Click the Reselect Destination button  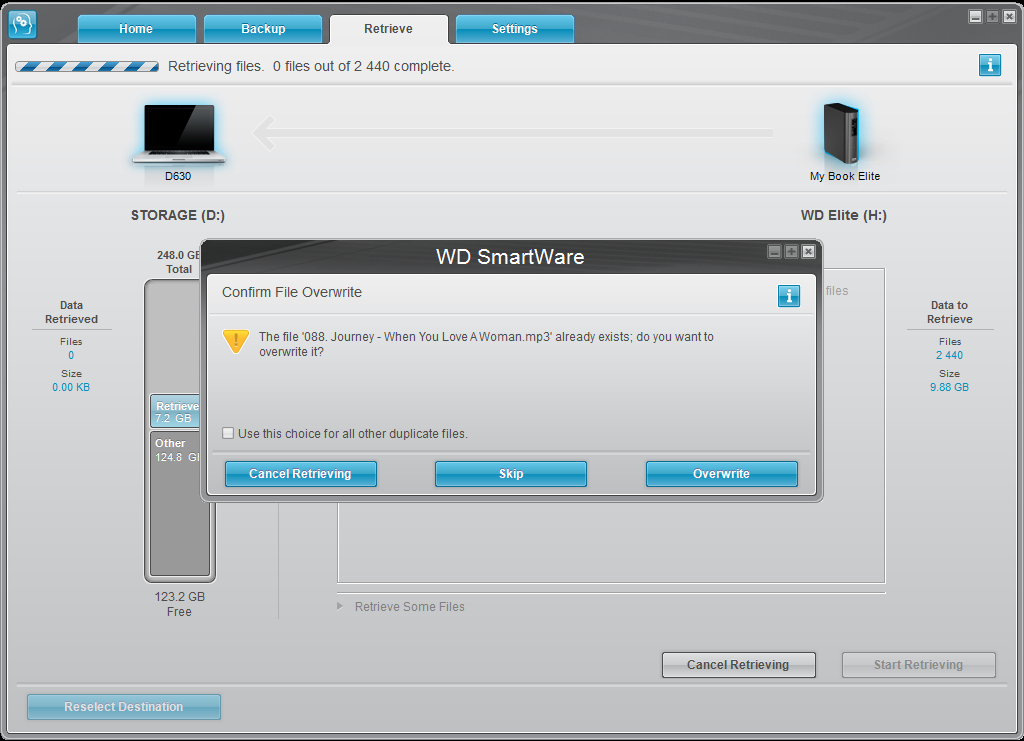[123, 706]
